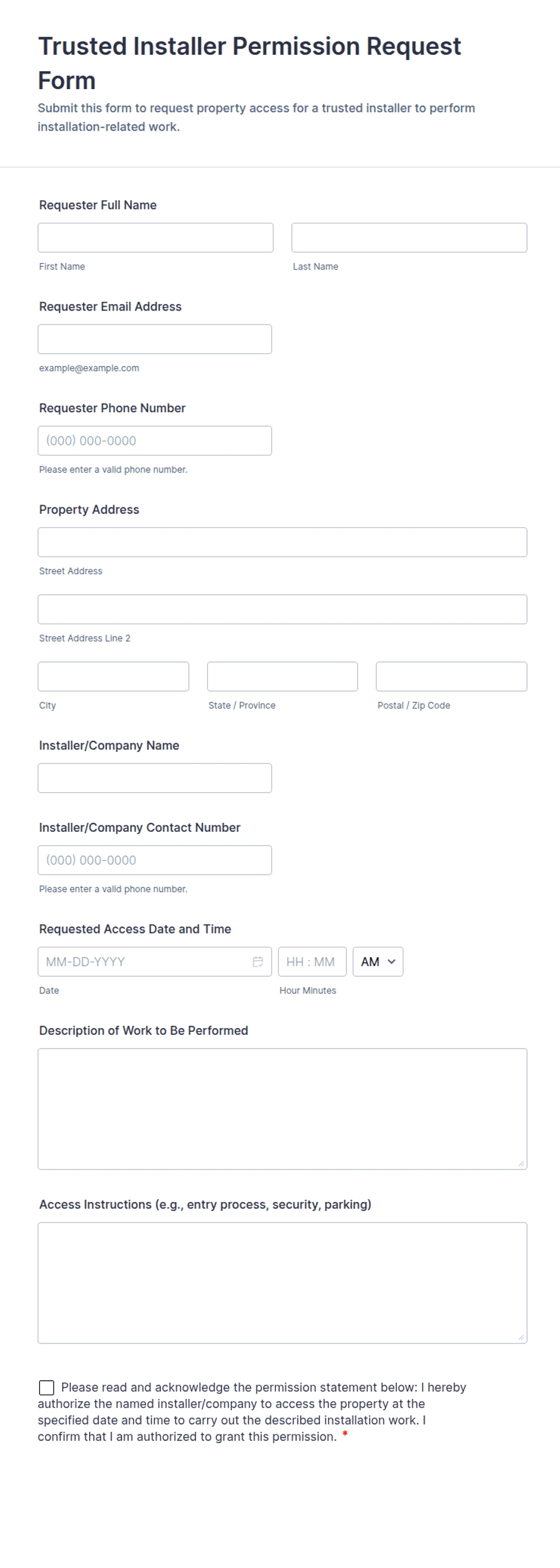Click the Requester Phone Number field
This screenshot has width=560, height=1568.
[x=155, y=440]
